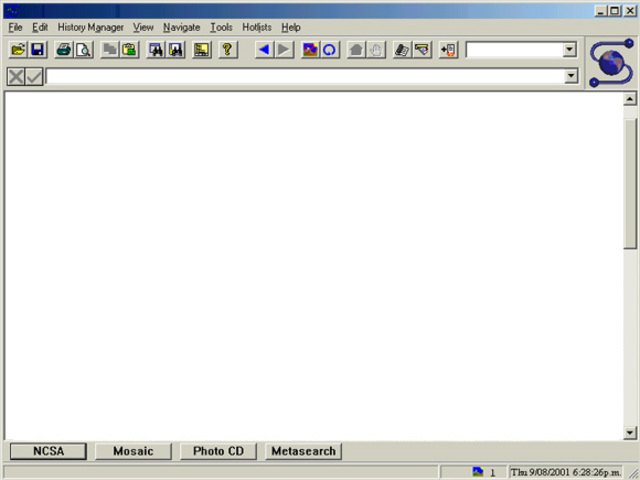Click the Paste clipboard icon
640x480 pixels.
129,50
